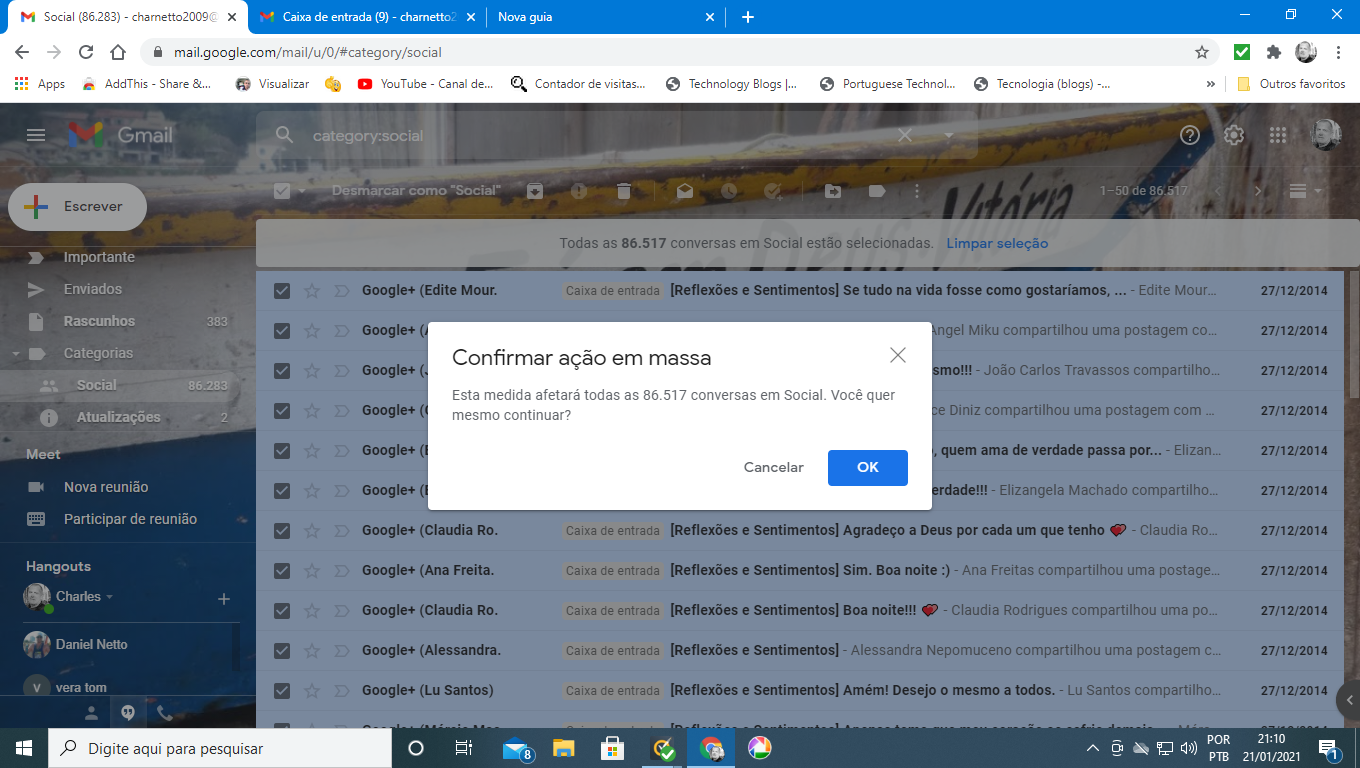This screenshot has width=1360, height=768.
Task: Click the Gmail logo
Action: pos(120,135)
